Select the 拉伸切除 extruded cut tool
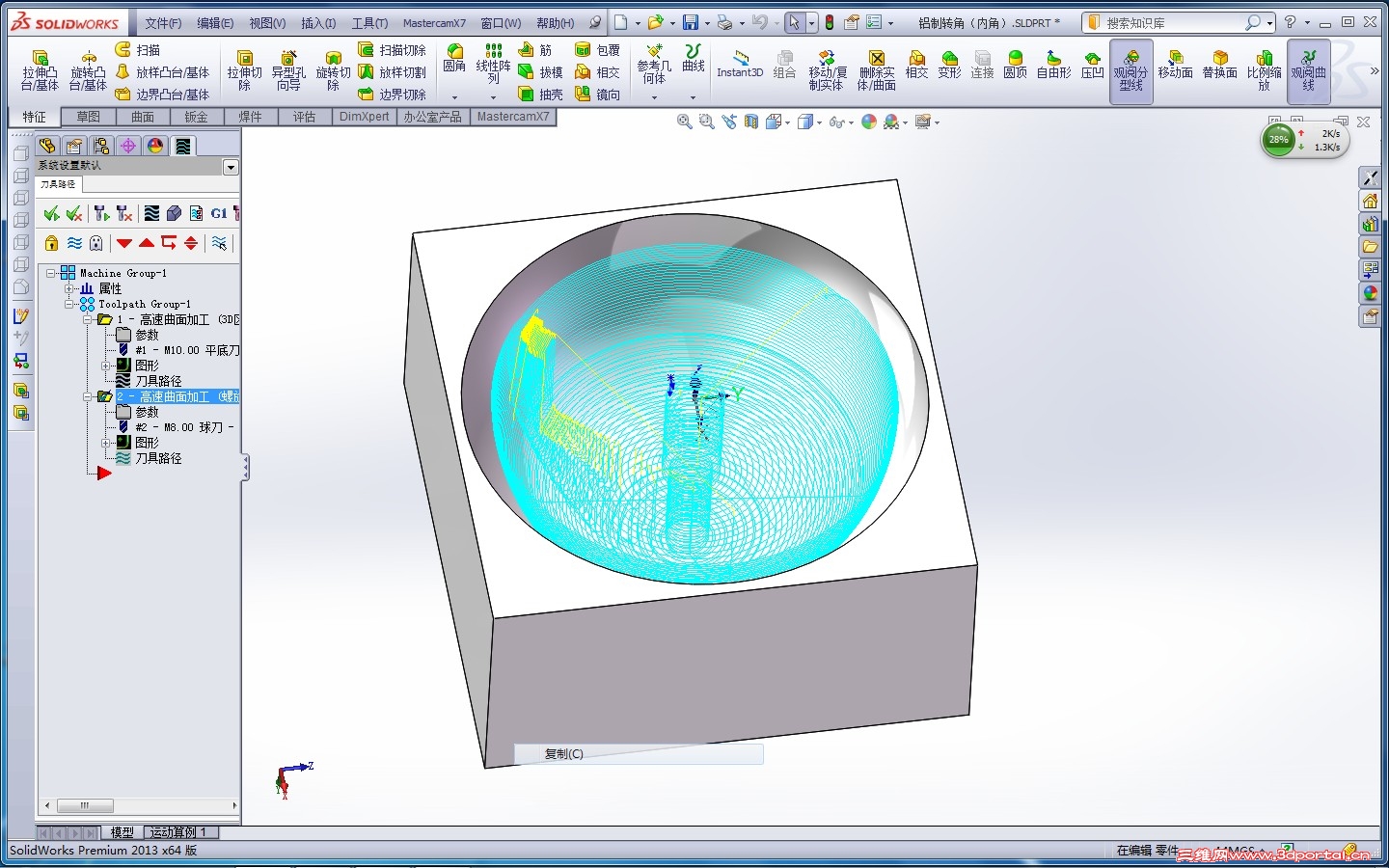Viewport: 1389px width, 868px height. 244,71
